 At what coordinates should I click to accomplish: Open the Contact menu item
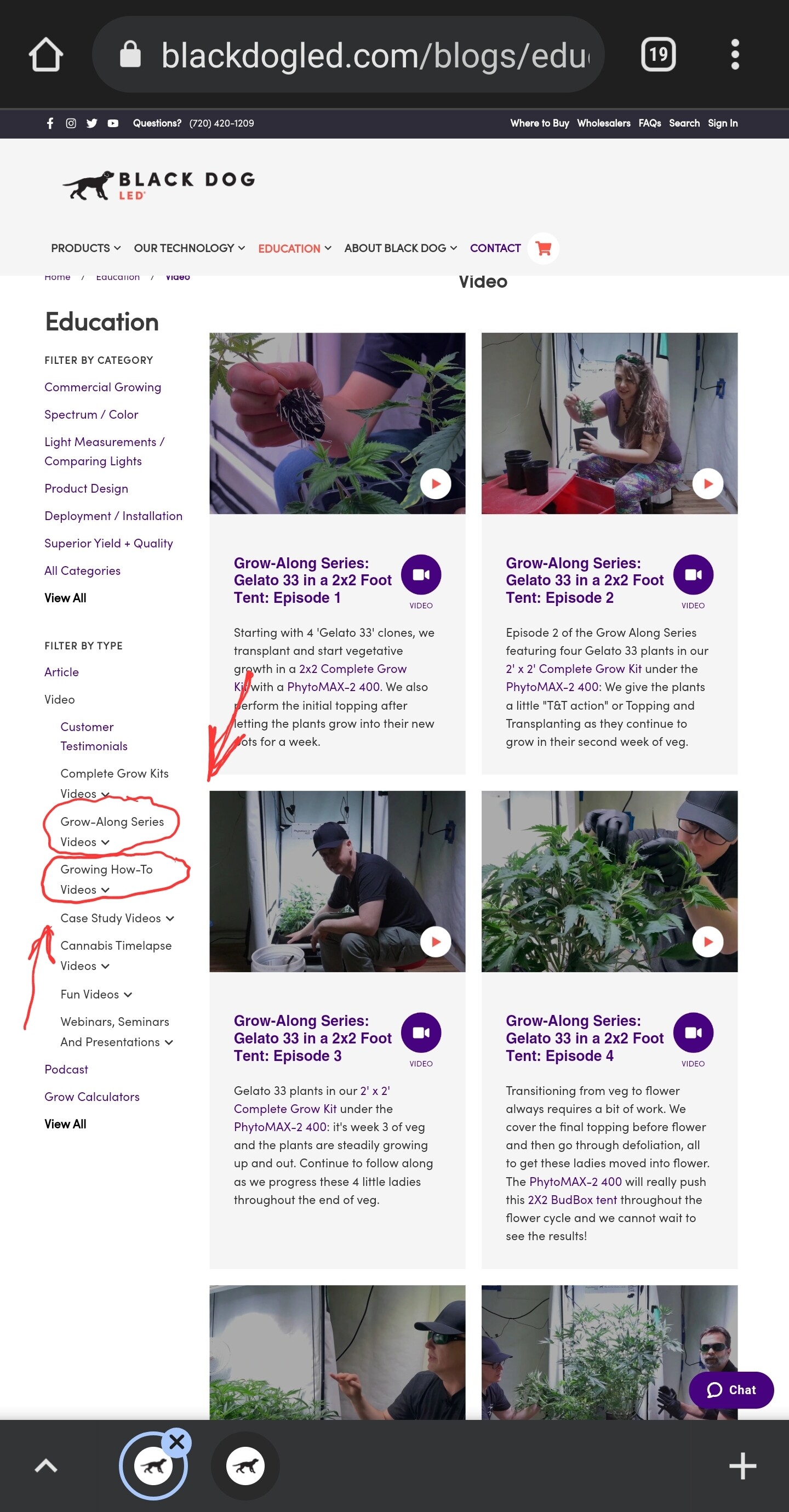[495, 248]
